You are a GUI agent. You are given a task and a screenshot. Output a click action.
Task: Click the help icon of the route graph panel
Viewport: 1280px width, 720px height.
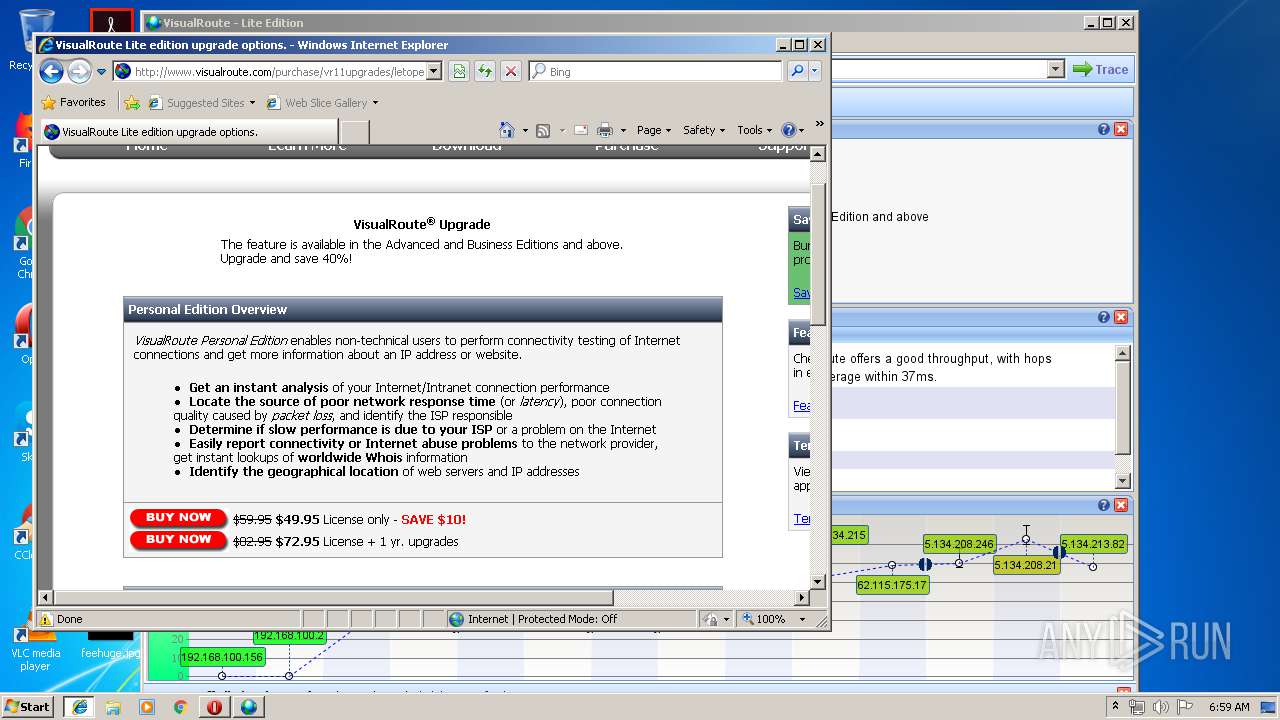[x=1104, y=505]
